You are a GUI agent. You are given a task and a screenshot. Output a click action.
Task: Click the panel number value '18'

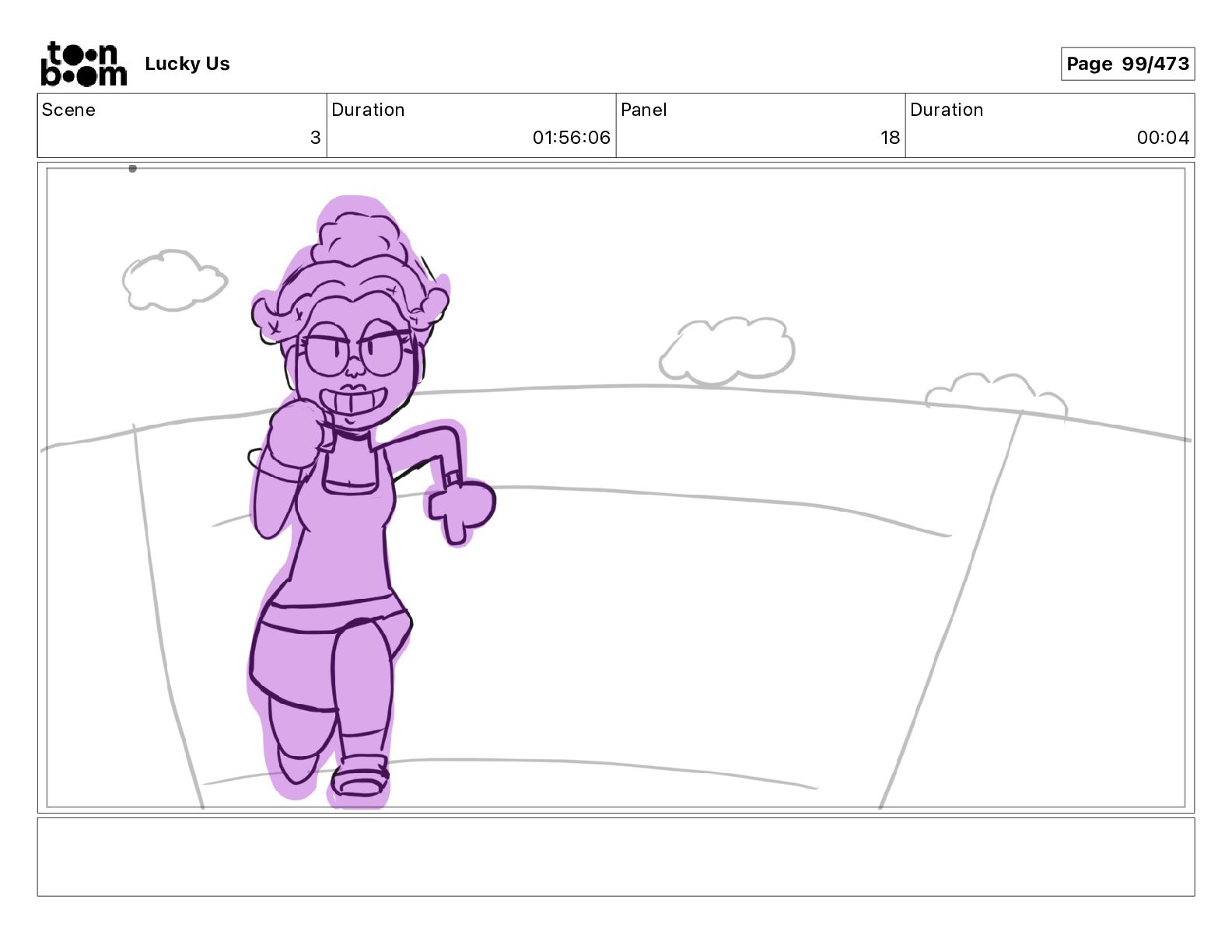tap(890, 138)
